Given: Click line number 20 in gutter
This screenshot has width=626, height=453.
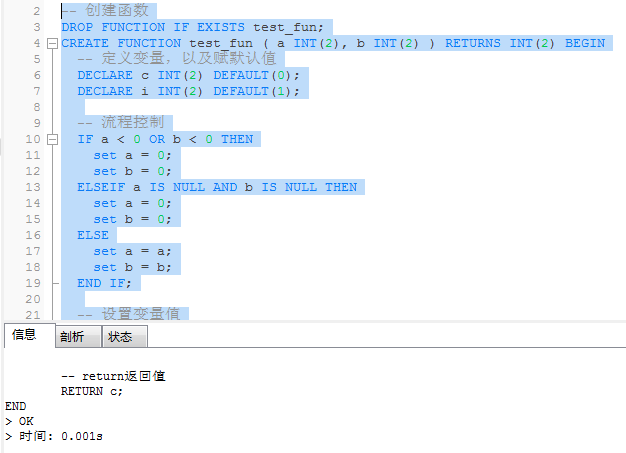Looking at the screenshot, I should tap(33, 299).
